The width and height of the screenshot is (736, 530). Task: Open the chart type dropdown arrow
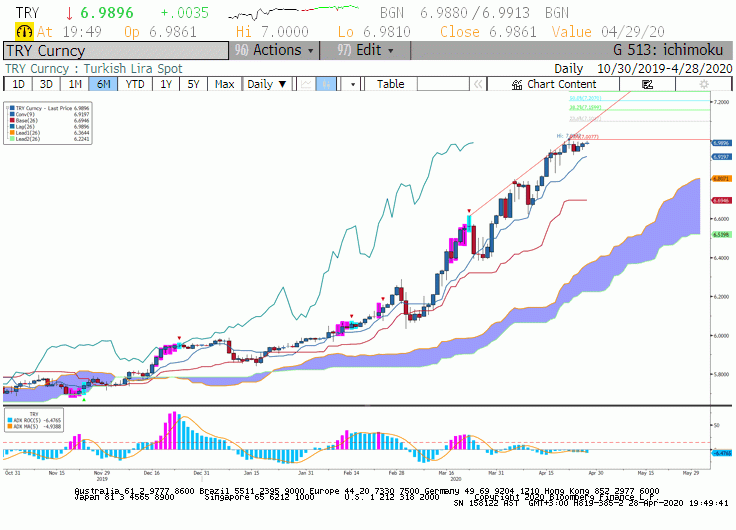click(352, 84)
